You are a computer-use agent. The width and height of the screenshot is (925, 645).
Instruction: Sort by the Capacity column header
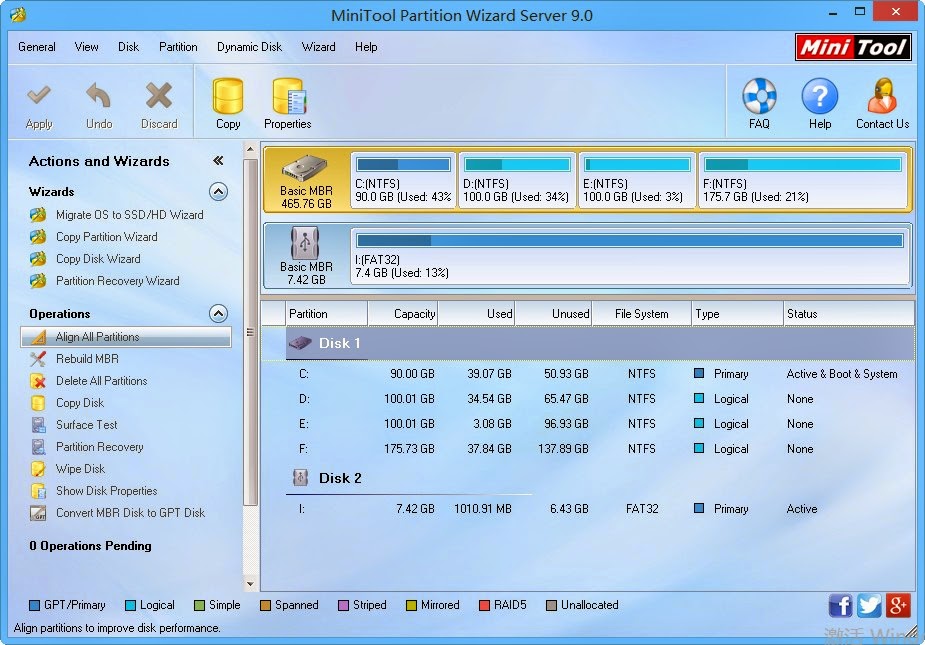[402, 314]
